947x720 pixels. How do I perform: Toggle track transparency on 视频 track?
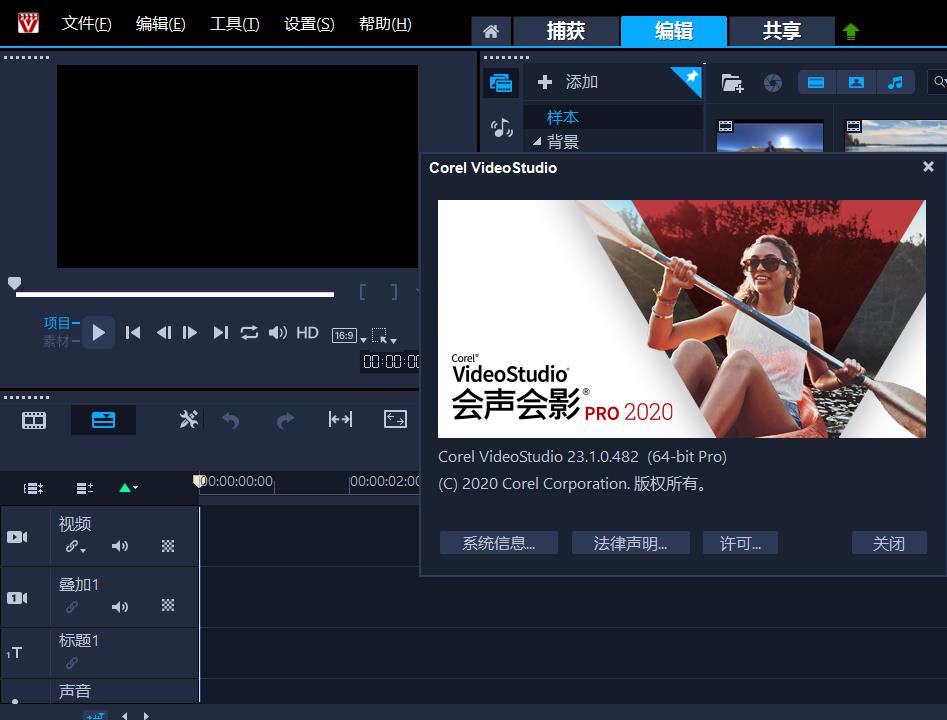(168, 547)
